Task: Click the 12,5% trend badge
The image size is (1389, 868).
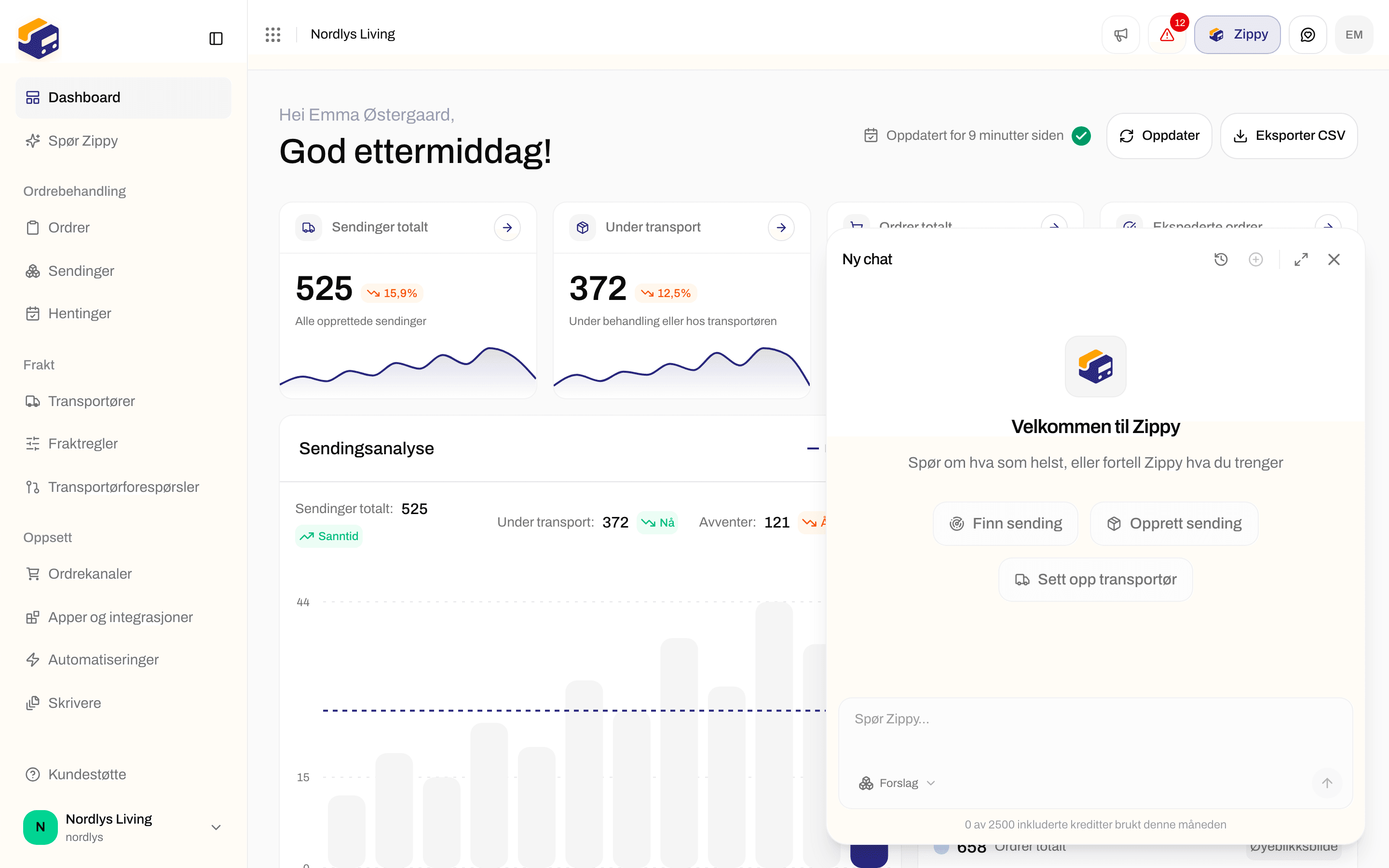Action: coord(666,293)
